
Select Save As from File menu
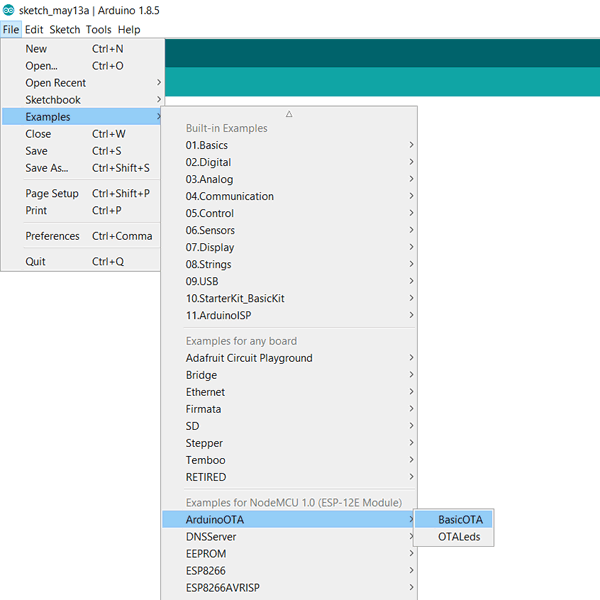click(x=46, y=168)
